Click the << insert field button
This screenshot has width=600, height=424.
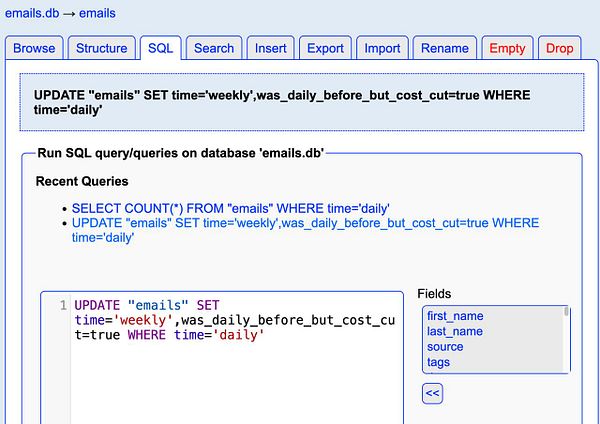pyautogui.click(x=432, y=393)
